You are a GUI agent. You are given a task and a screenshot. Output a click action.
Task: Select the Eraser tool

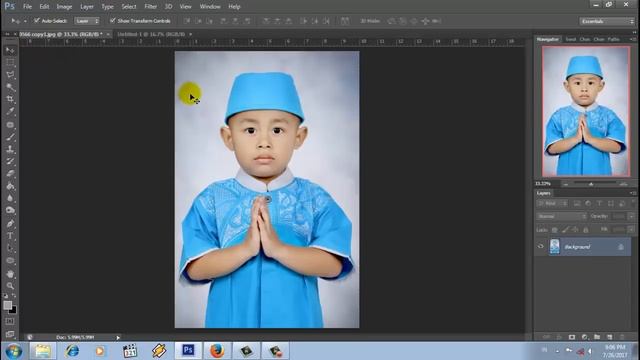(x=10, y=174)
